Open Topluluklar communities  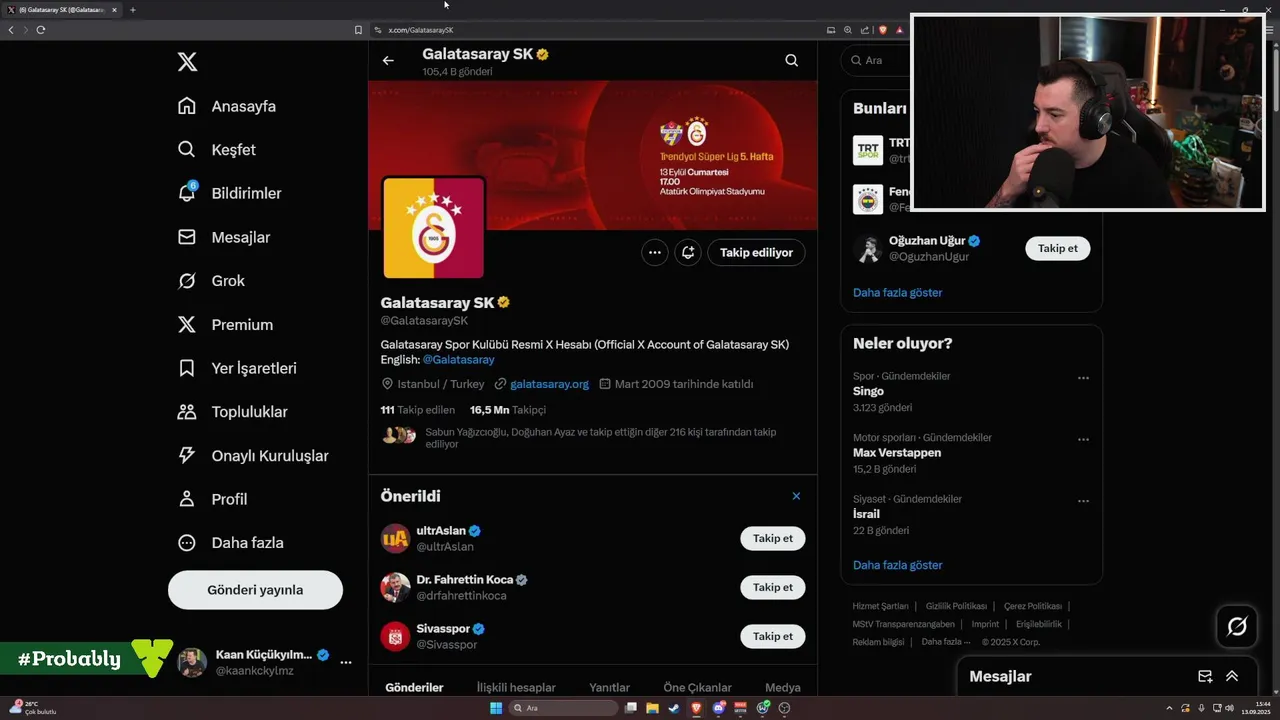coord(233,412)
